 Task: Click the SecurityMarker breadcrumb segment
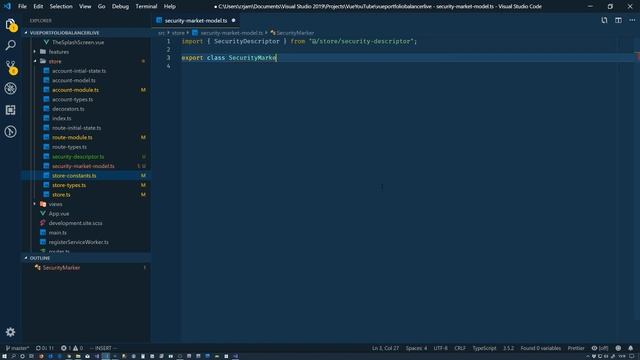[x=295, y=33]
